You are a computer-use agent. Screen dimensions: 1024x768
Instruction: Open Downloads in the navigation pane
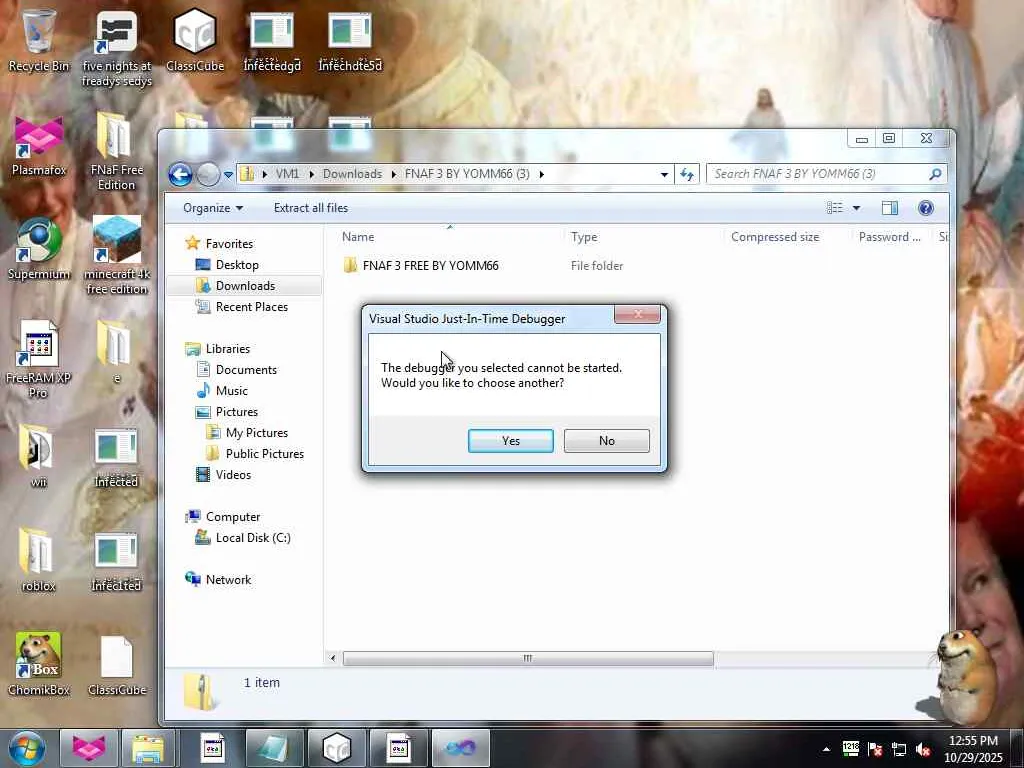(245, 285)
